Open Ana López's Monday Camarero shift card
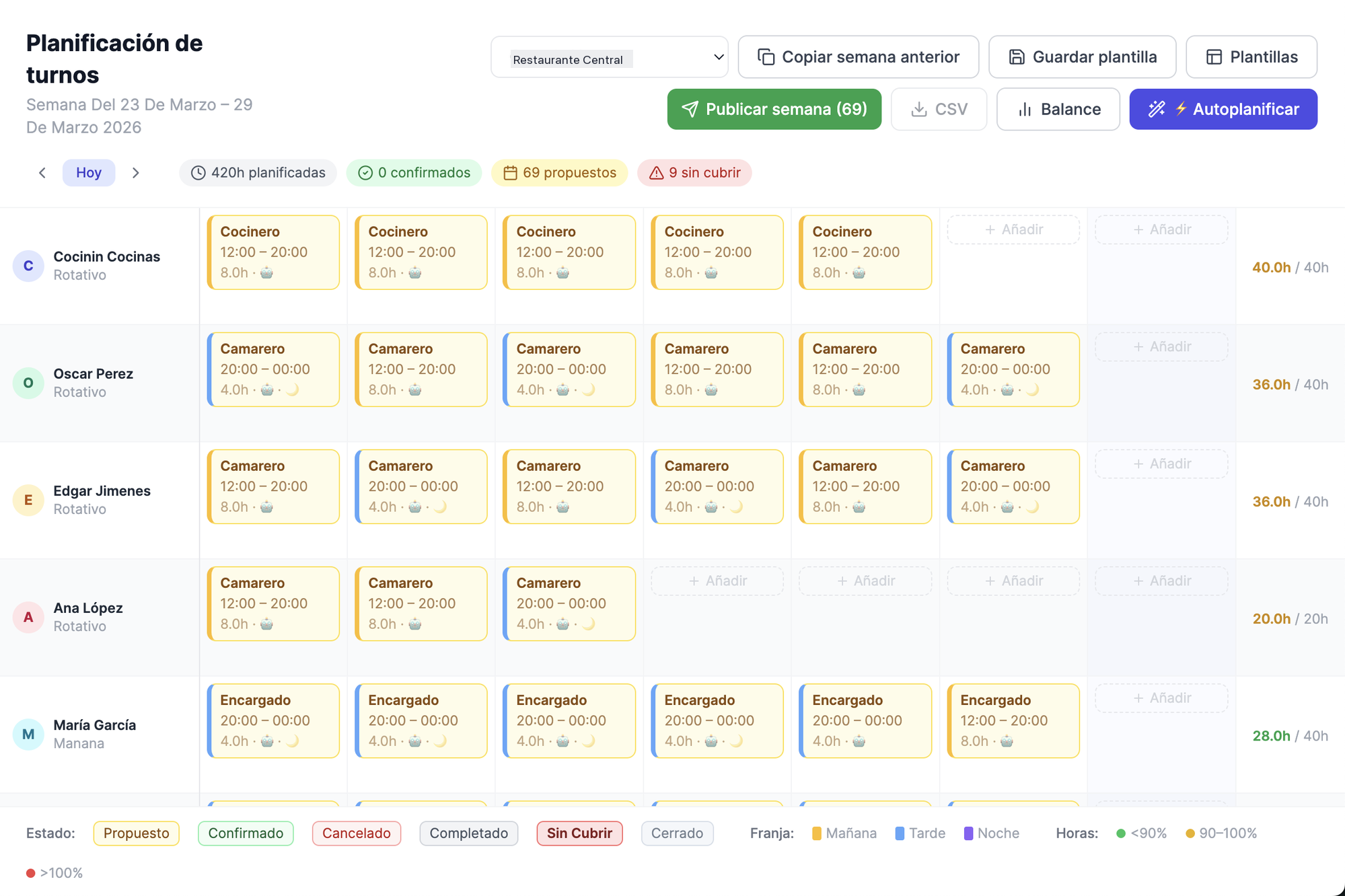 [273, 603]
